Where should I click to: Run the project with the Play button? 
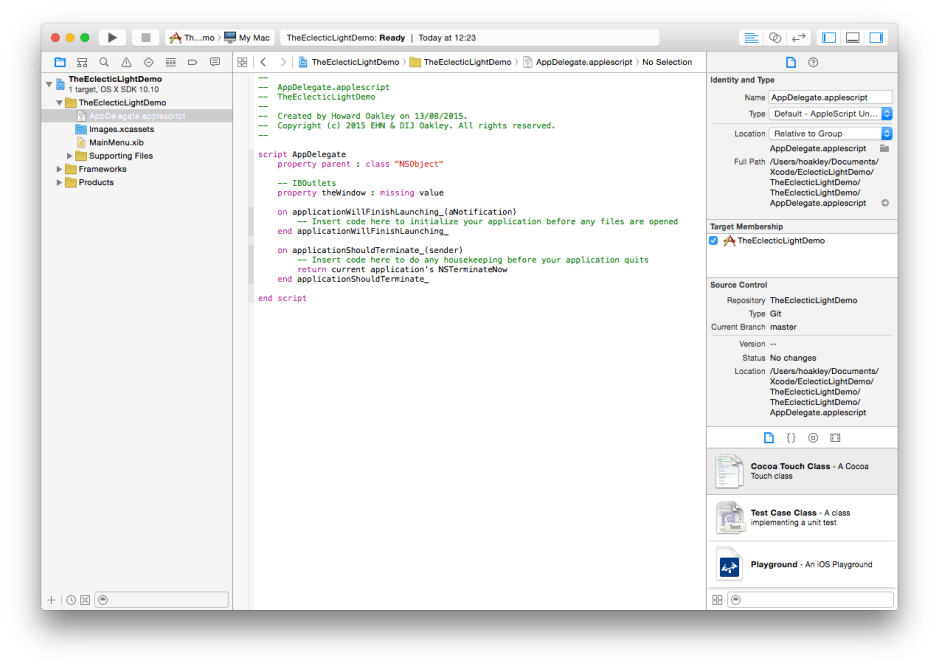click(x=112, y=36)
